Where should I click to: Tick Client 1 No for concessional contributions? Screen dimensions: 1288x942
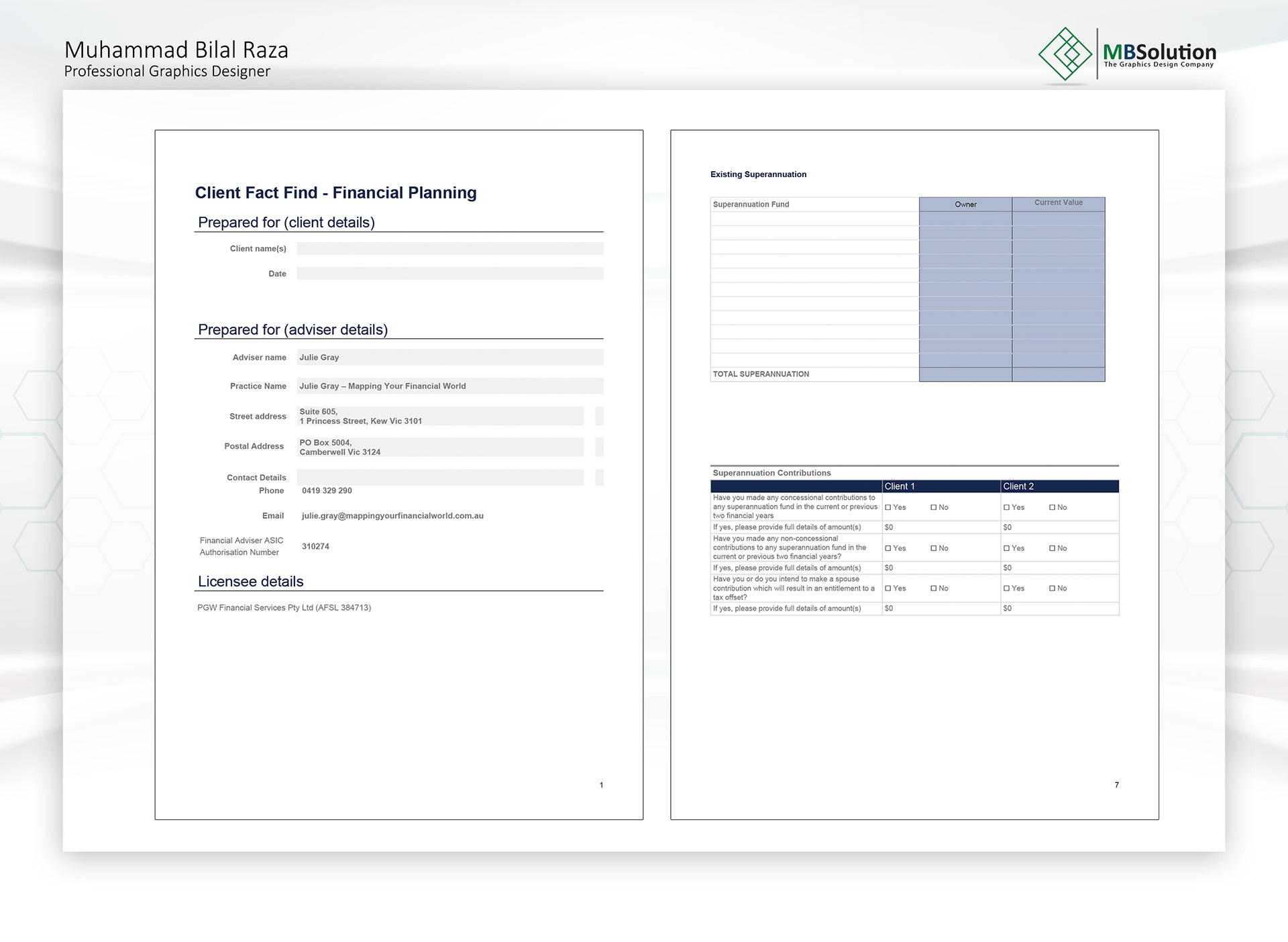pyautogui.click(x=934, y=508)
